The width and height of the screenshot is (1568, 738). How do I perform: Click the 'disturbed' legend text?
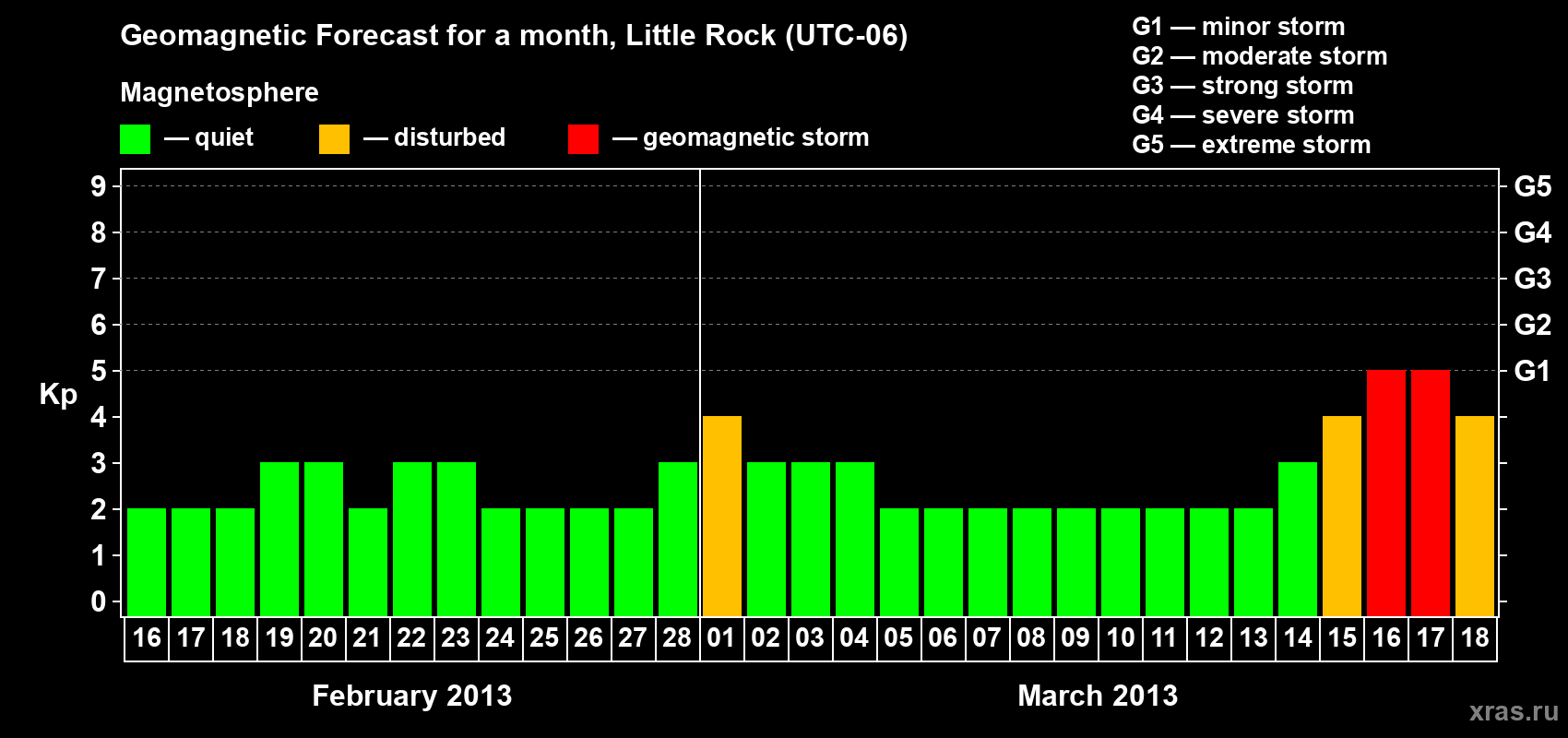tap(450, 137)
